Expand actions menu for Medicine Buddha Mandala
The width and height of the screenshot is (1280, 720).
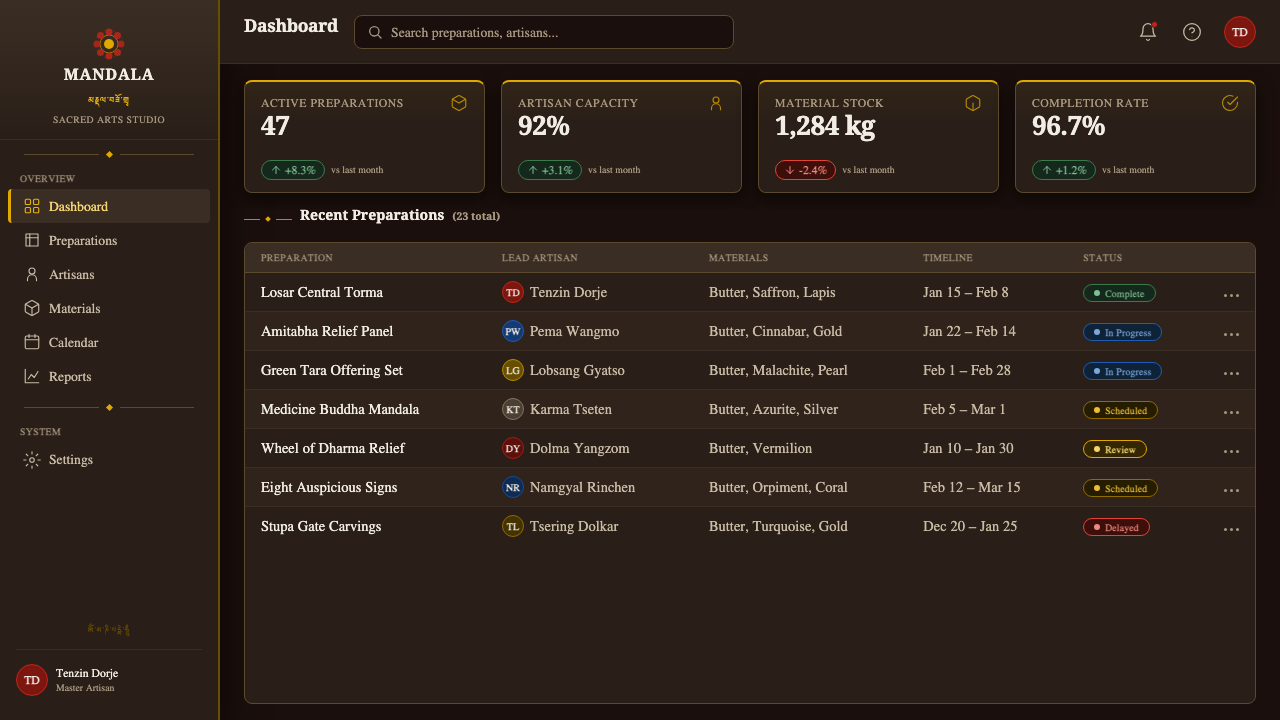pyautogui.click(x=1231, y=411)
